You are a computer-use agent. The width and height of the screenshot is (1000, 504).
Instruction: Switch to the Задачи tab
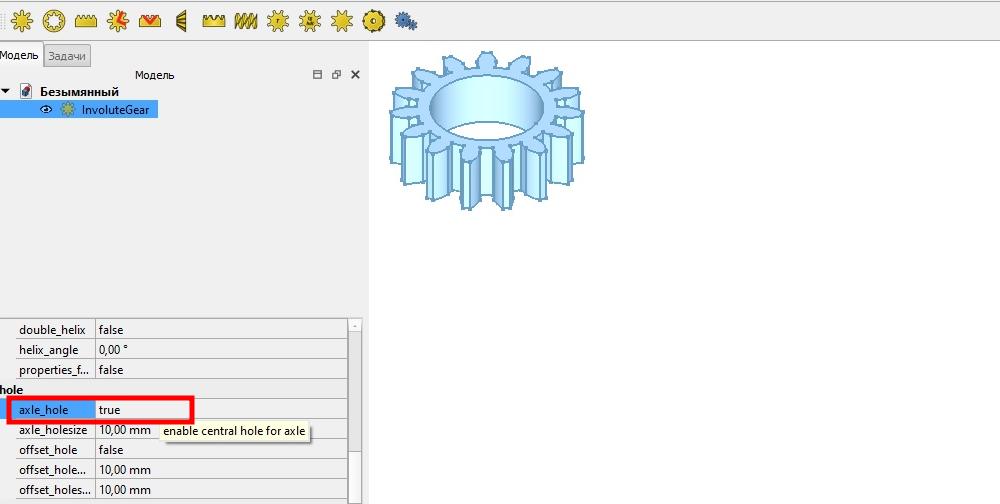pyautogui.click(x=68, y=56)
